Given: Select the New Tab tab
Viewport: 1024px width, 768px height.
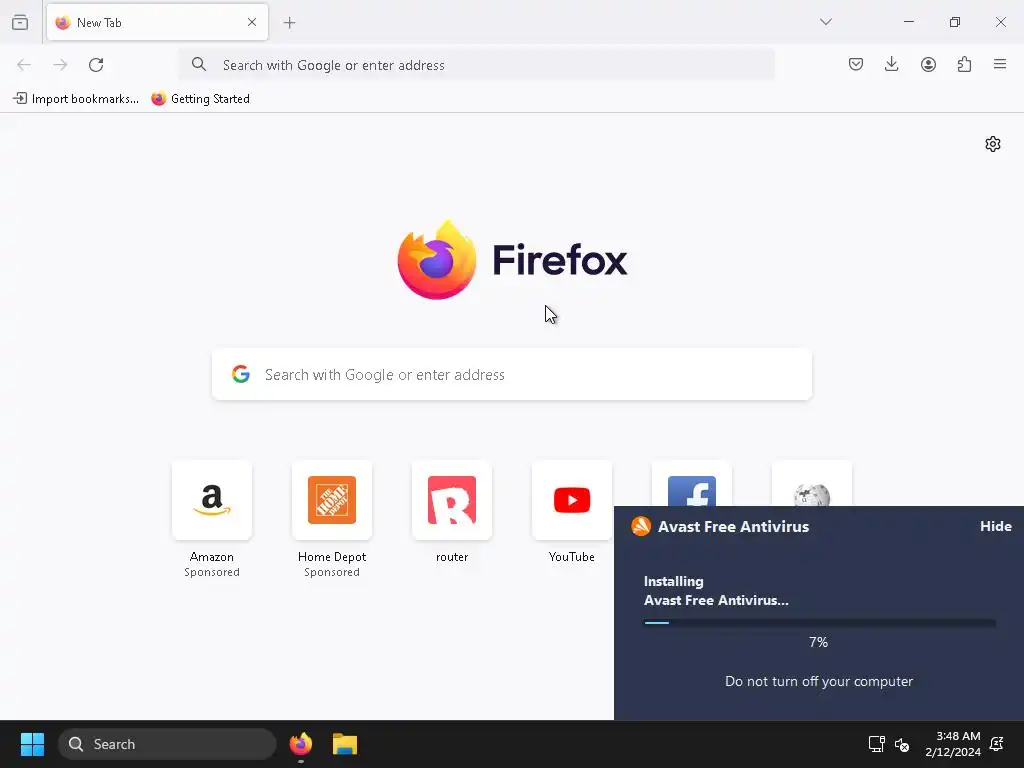Looking at the screenshot, I should pos(157,22).
